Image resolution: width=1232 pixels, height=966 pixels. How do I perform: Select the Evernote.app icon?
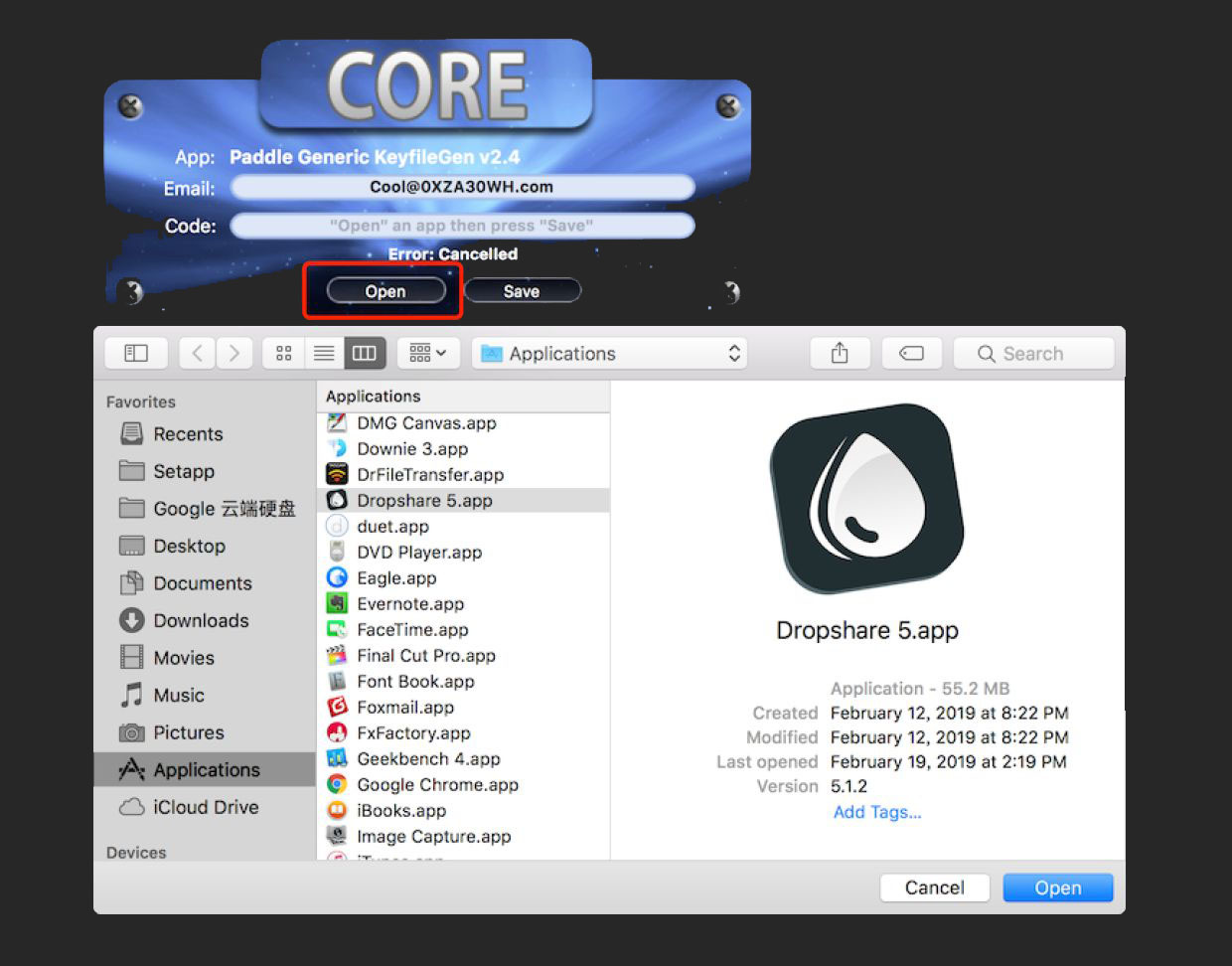point(337,604)
